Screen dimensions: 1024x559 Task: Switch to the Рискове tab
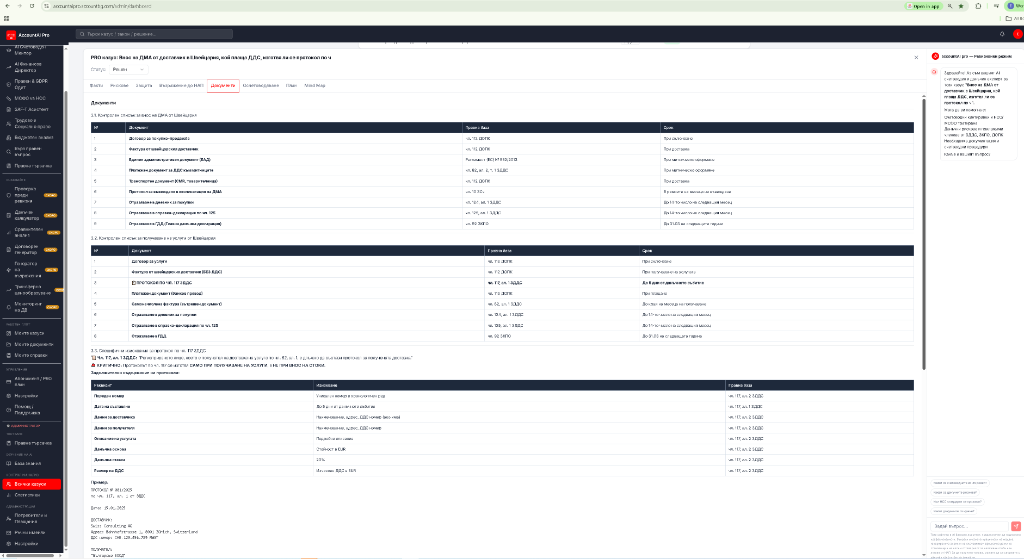coord(120,86)
